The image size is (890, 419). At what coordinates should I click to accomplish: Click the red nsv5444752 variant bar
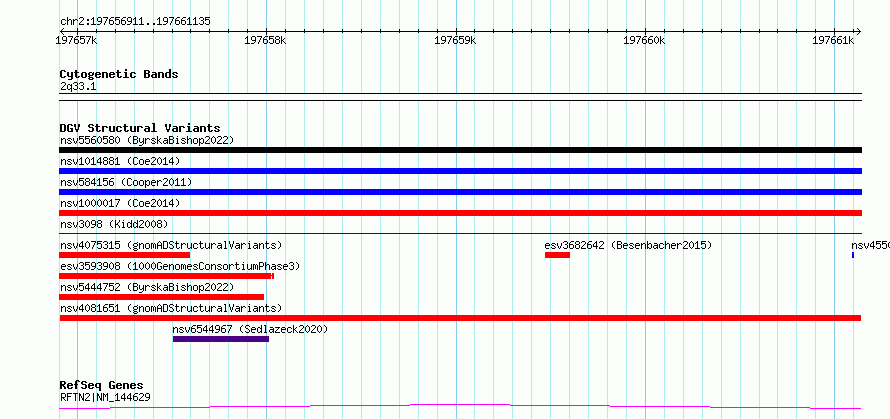[162, 297]
